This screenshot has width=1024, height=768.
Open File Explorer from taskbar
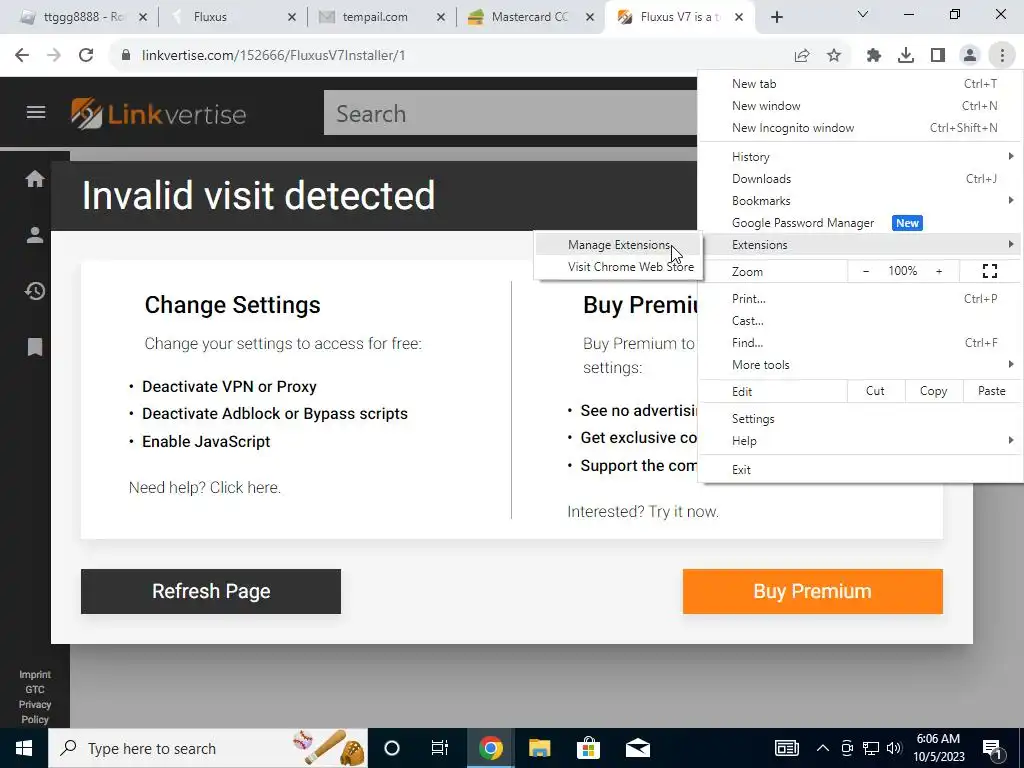point(539,748)
